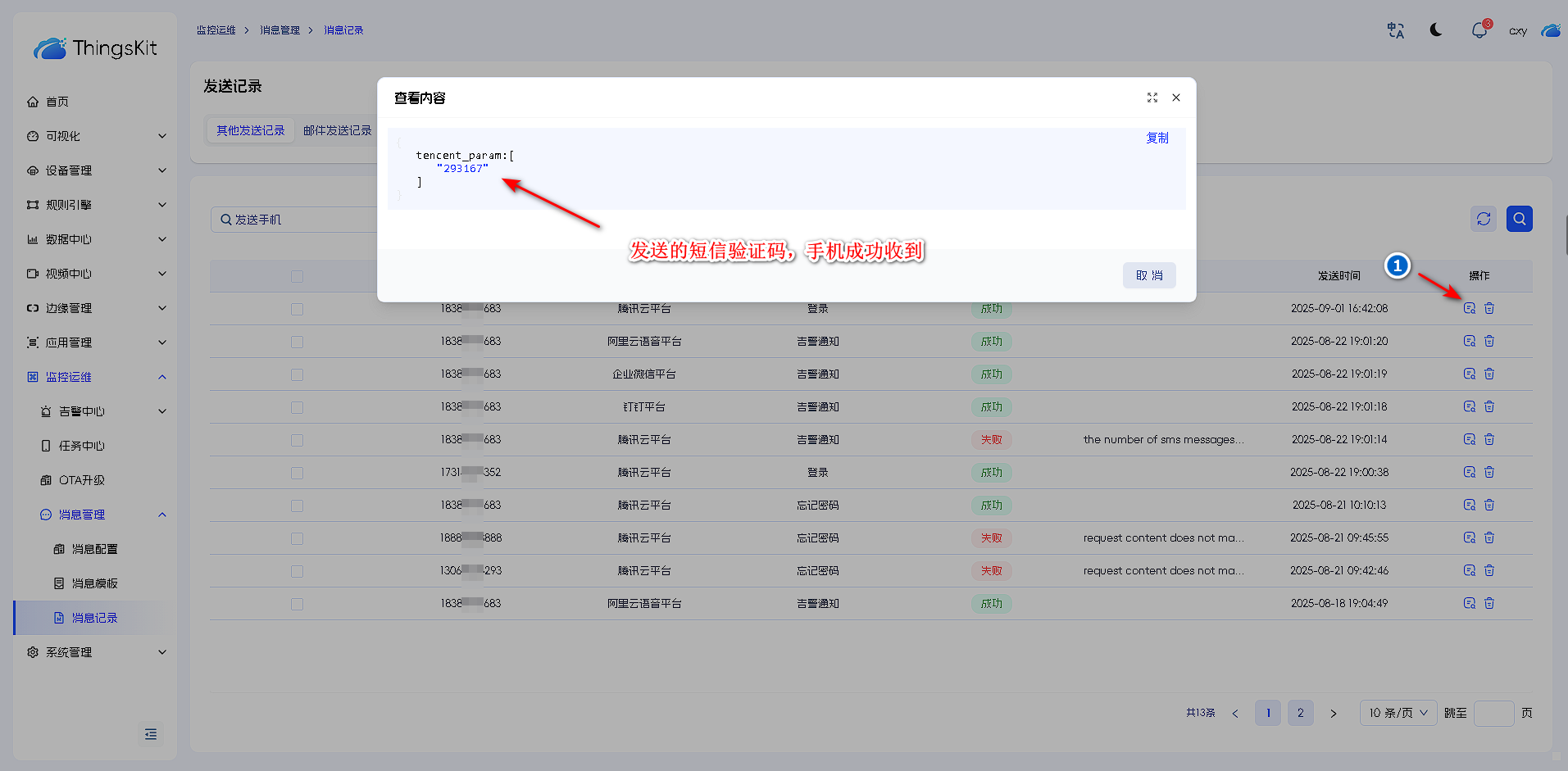Click the 取消 button in dialog
1568x771 pixels.
pos(1148,275)
